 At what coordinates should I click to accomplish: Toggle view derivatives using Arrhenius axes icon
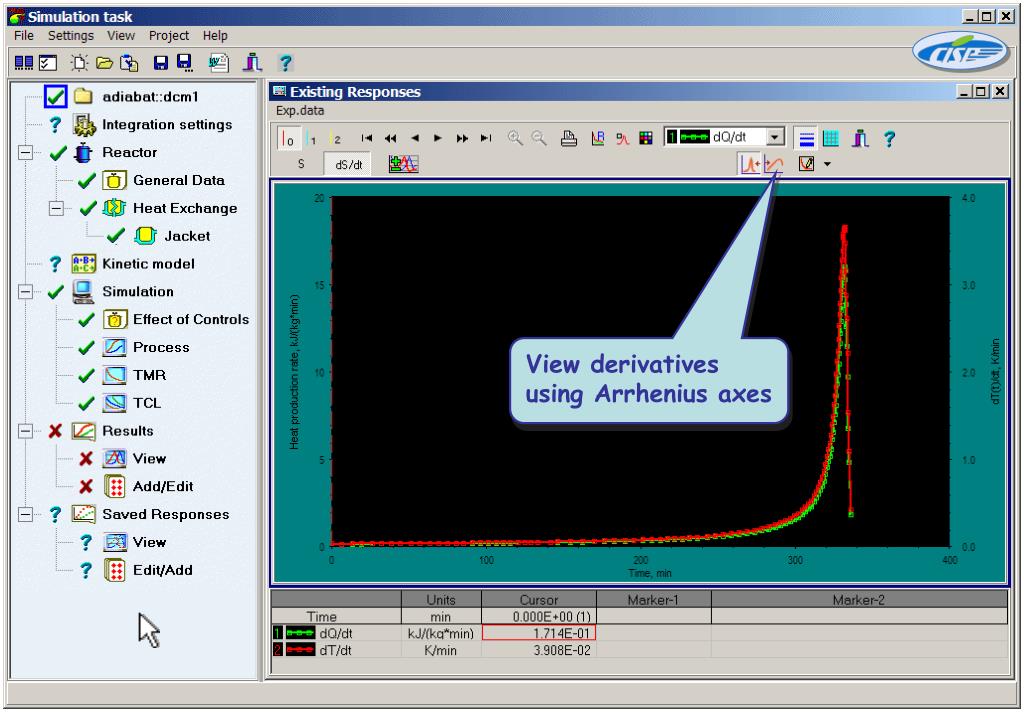click(x=773, y=164)
